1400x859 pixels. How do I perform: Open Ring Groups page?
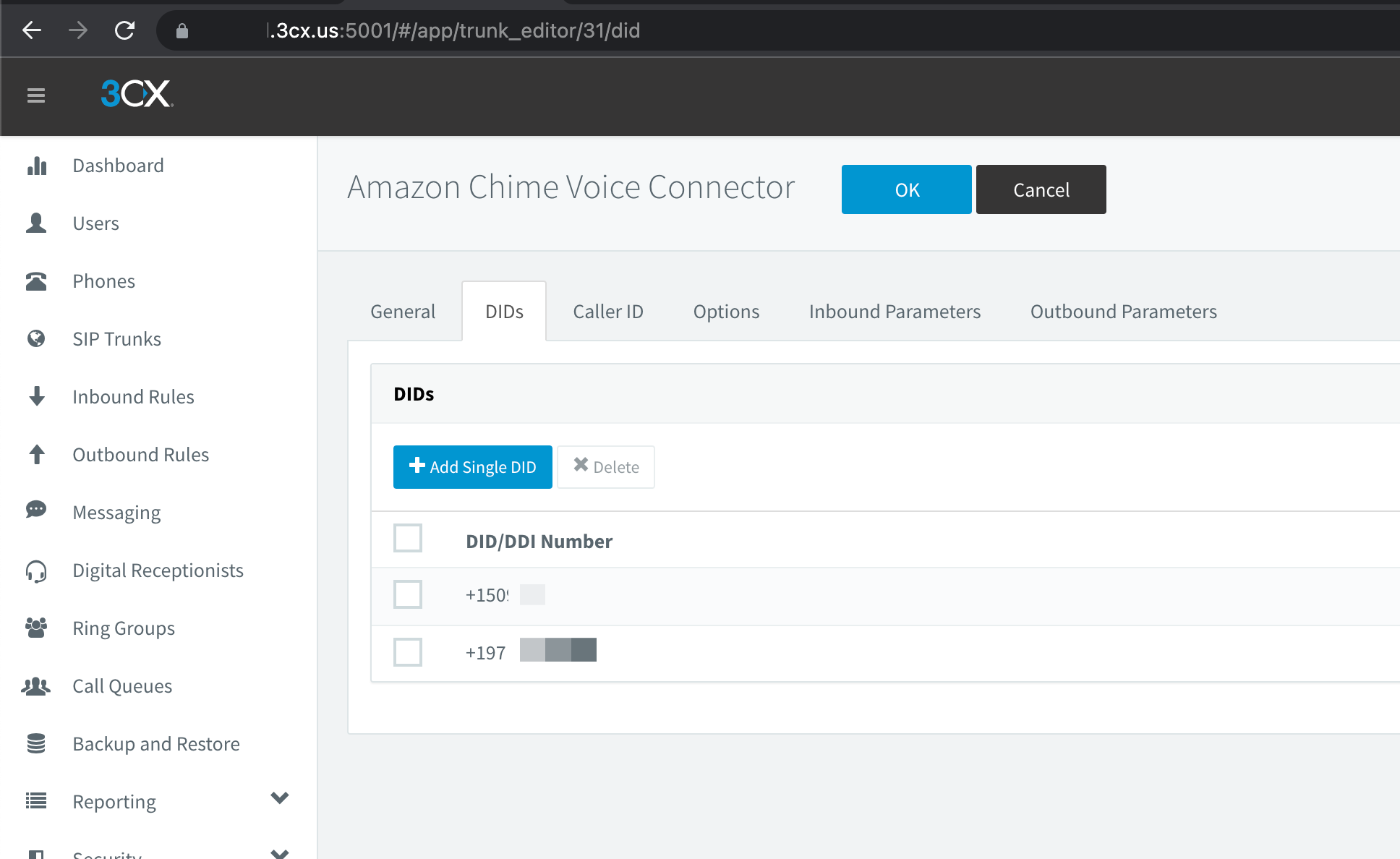(124, 628)
